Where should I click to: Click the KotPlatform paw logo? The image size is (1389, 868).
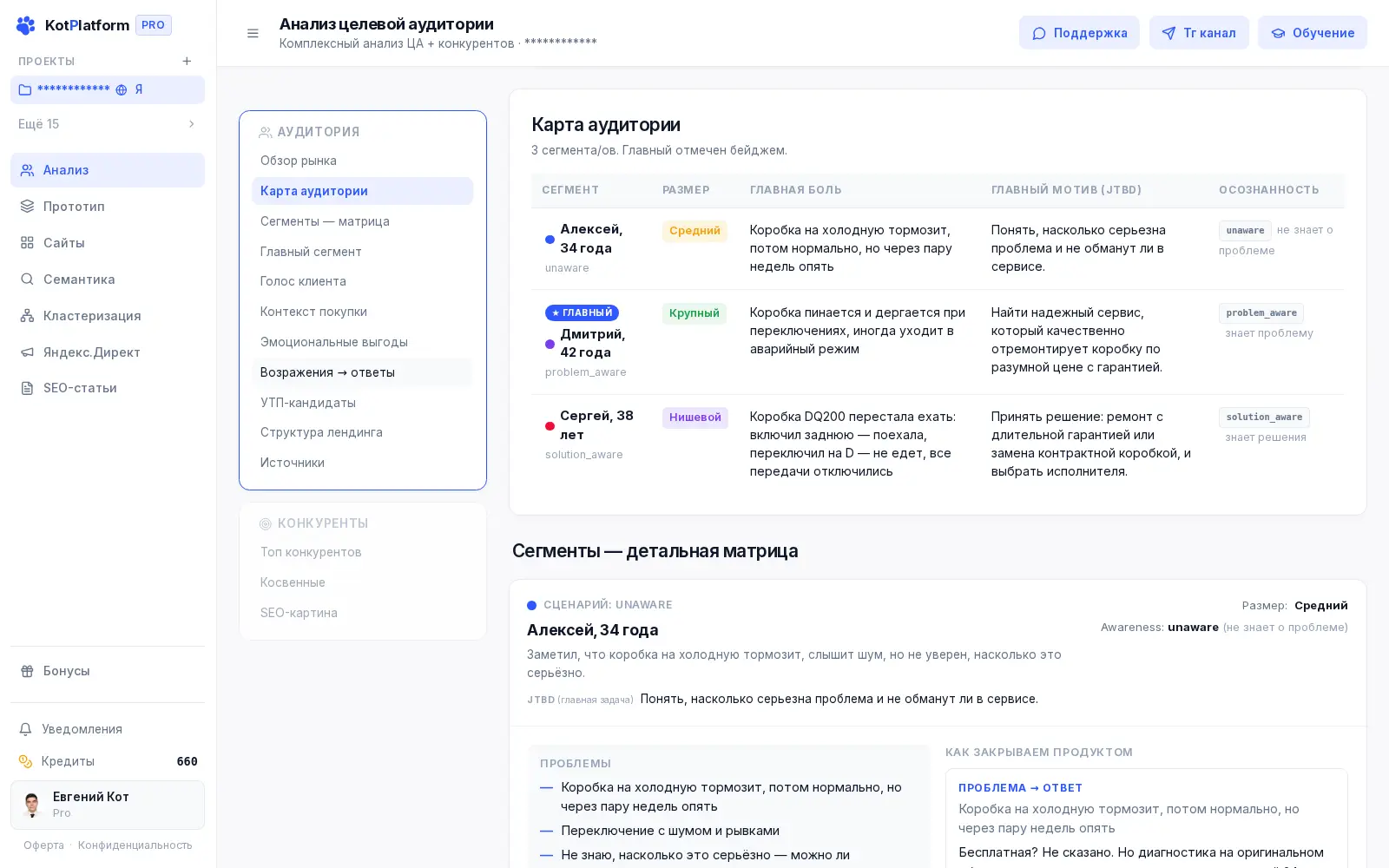click(x=26, y=25)
